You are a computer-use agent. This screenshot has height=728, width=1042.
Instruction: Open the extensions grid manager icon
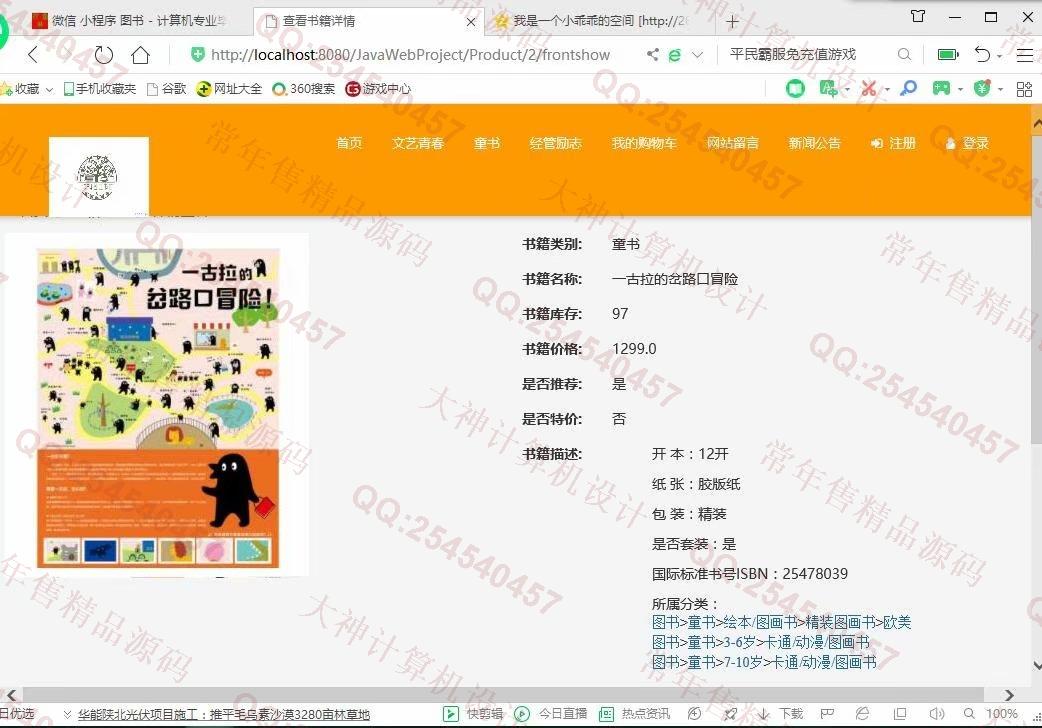[1024, 89]
